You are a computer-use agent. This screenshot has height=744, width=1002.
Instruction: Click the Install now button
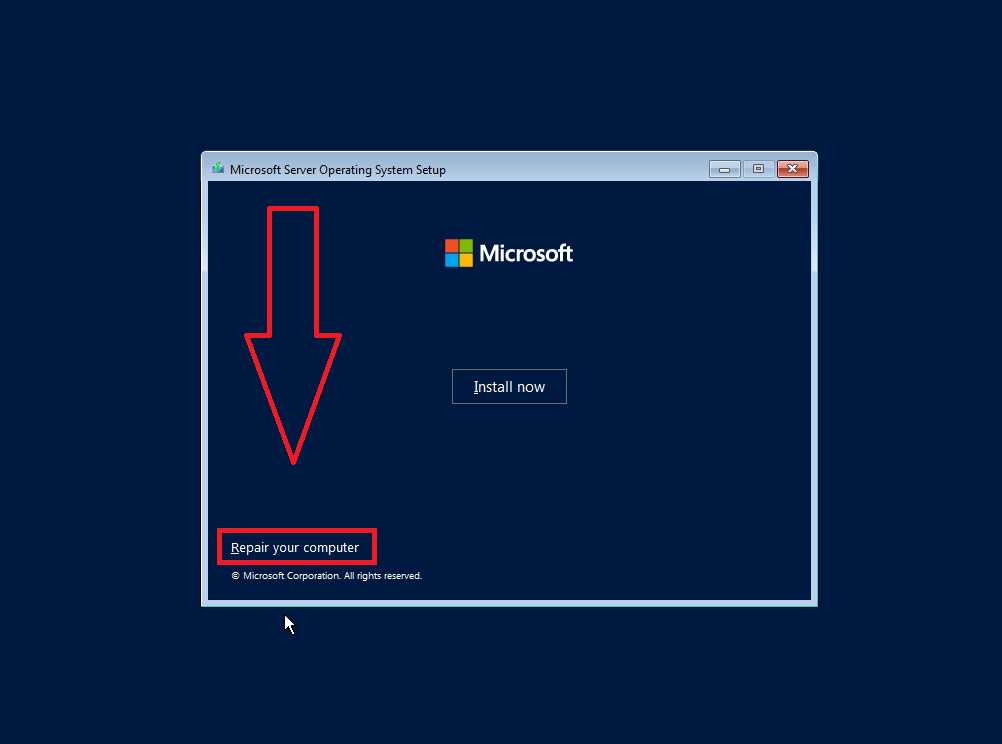tap(509, 386)
